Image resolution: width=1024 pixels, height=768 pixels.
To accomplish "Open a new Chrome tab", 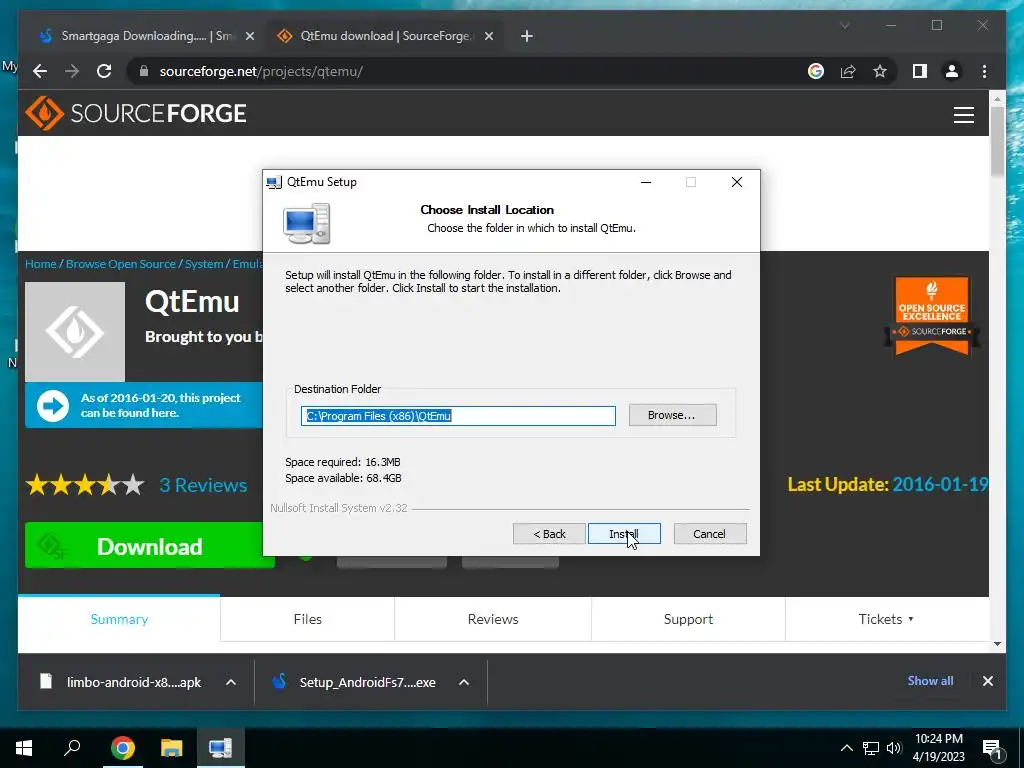I will [526, 36].
